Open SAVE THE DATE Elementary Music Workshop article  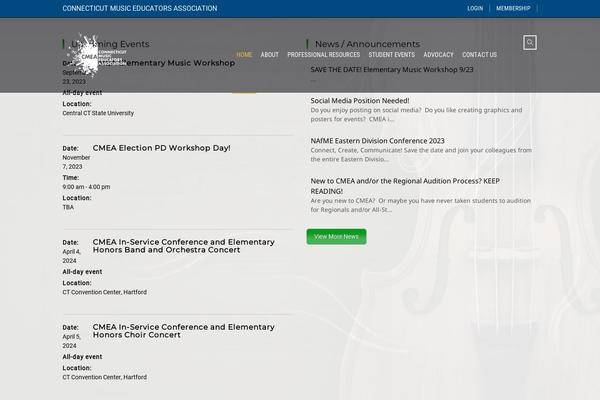tap(392, 70)
